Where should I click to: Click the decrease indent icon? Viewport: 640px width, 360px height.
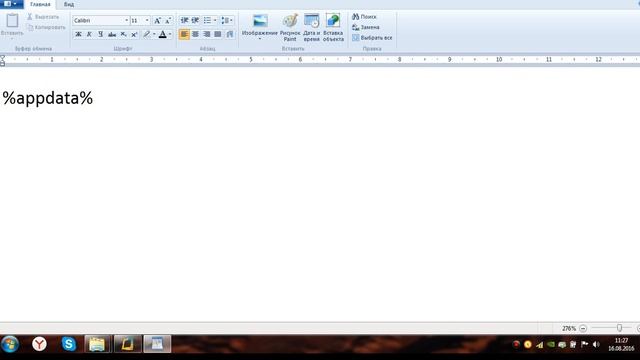pos(184,20)
